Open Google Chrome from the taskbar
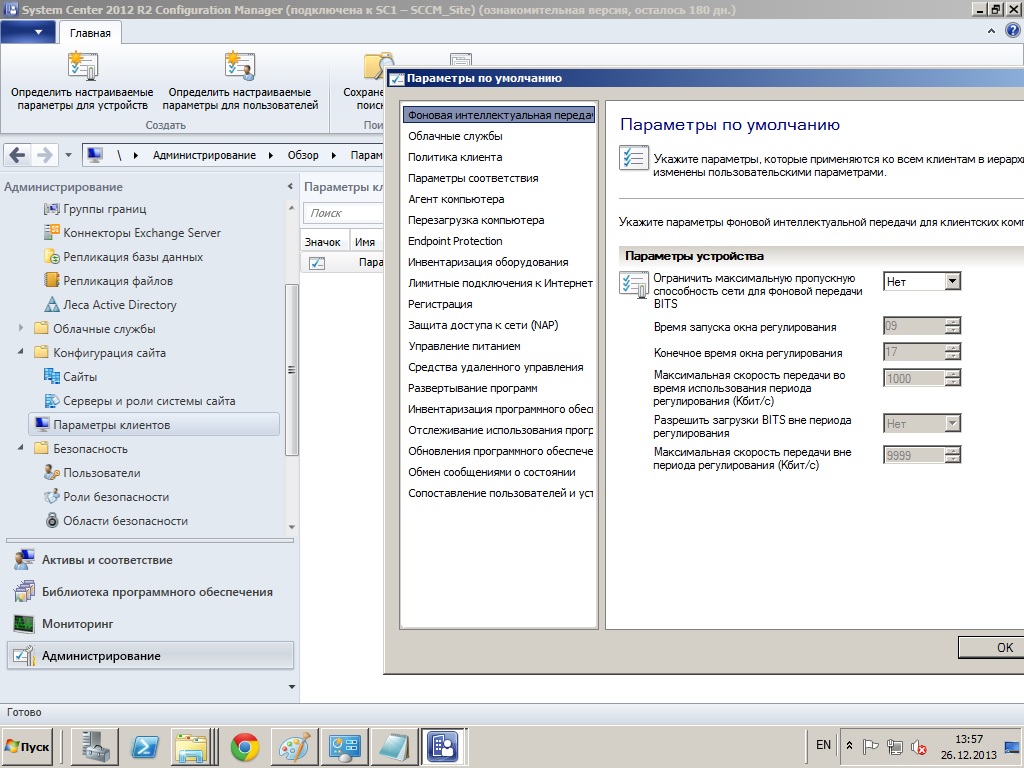This screenshot has width=1024, height=768. pyautogui.click(x=245, y=746)
